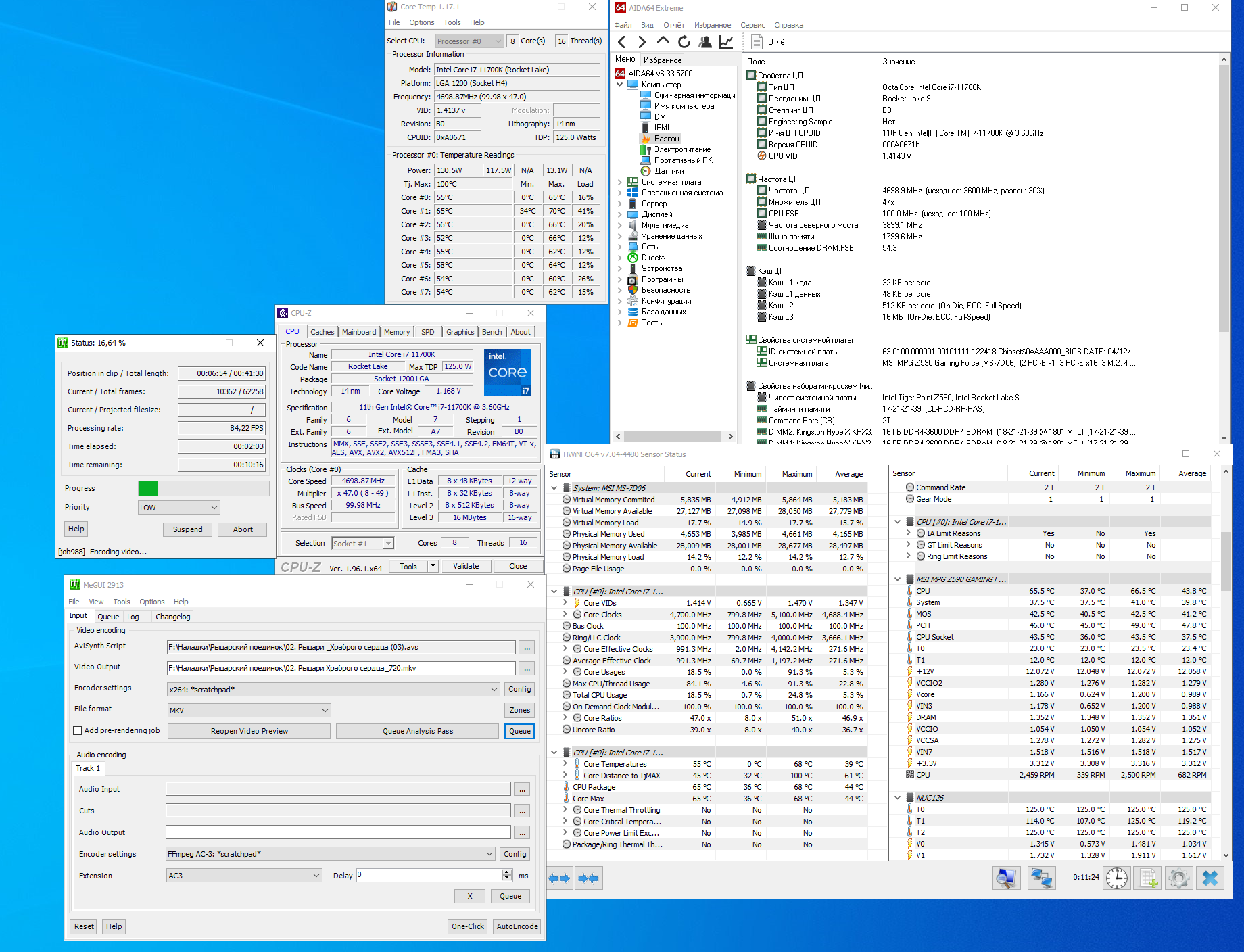Switch to the CPU-Z Memory tab
1244x952 pixels.
pos(397,332)
